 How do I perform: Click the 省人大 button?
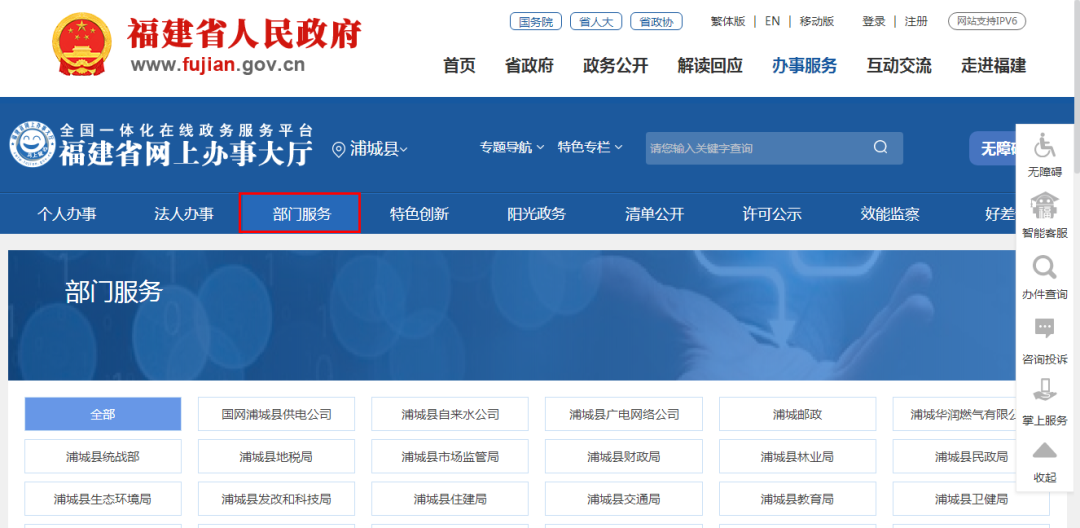pyautogui.click(x=596, y=21)
